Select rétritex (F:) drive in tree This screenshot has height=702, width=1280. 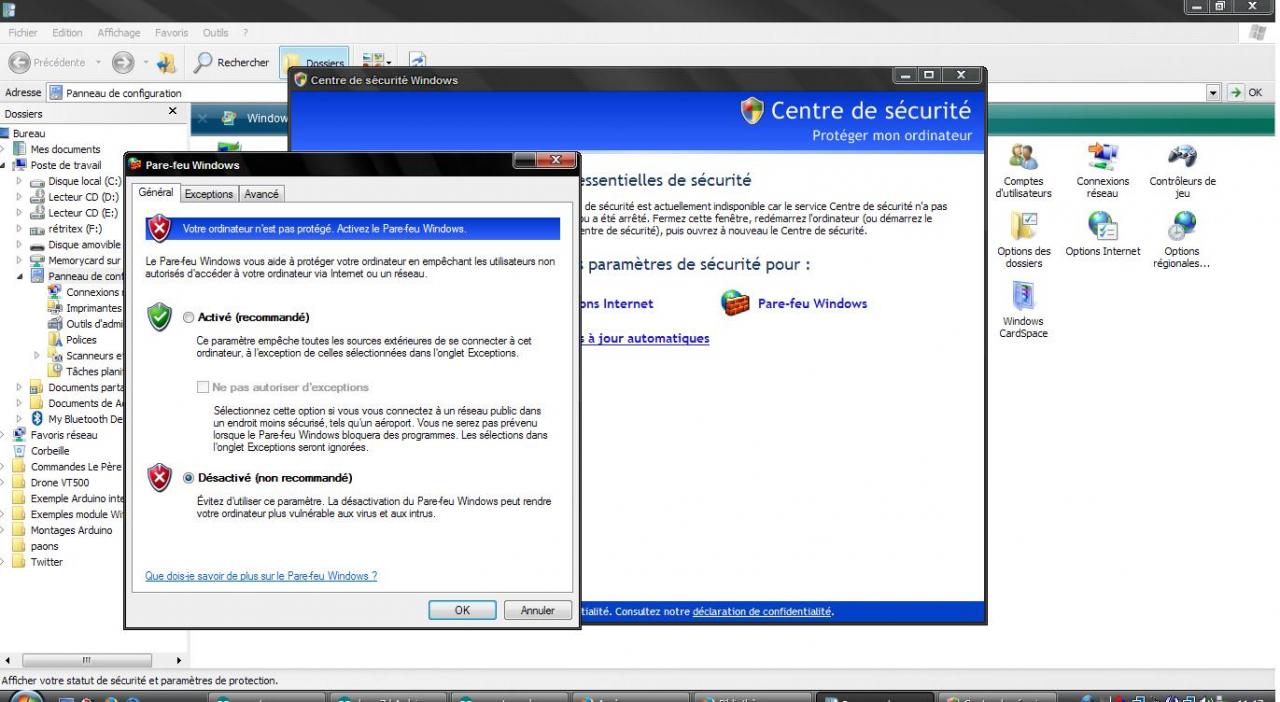[67, 229]
